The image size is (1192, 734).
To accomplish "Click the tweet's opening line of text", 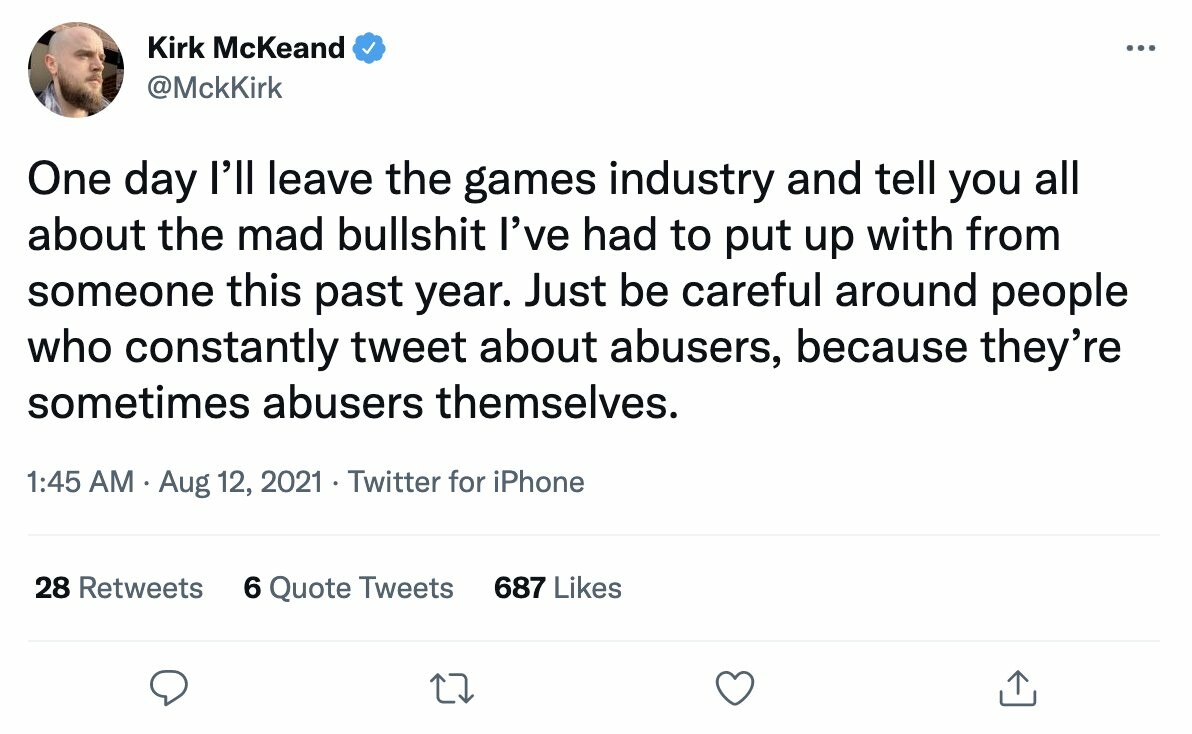I will point(553,181).
